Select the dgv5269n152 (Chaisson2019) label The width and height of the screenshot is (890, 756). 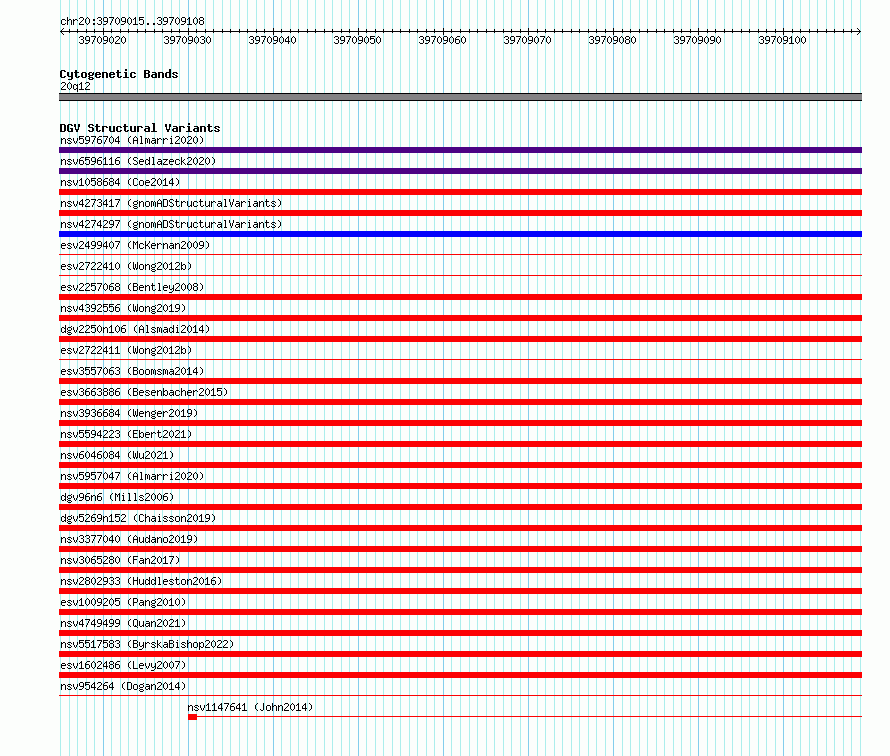138,518
